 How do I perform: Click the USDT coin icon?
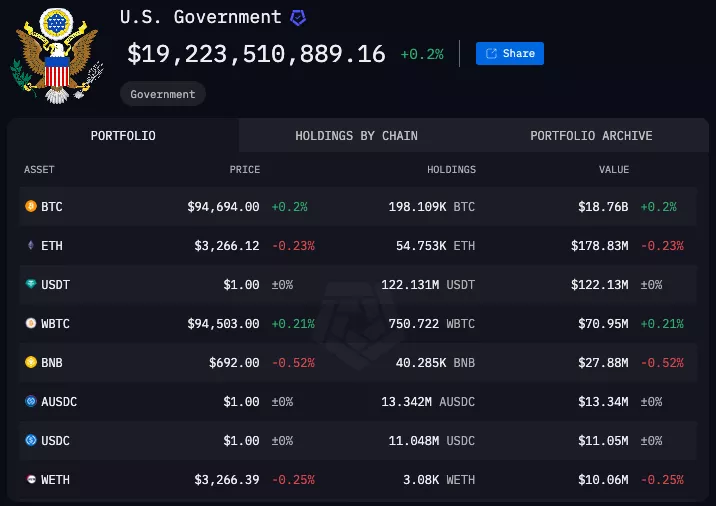tap(30, 285)
